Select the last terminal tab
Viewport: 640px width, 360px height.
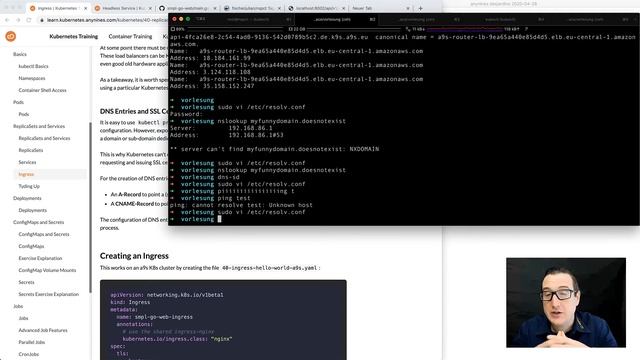click(x=588, y=19)
